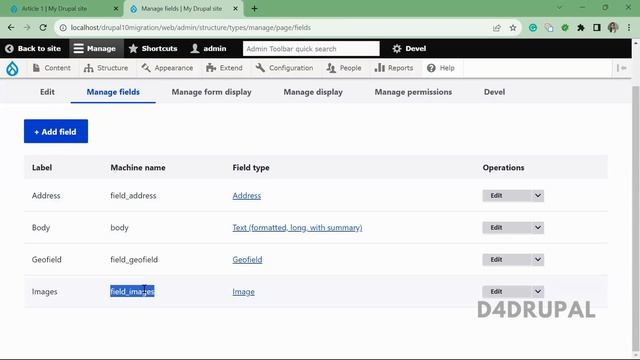Click the field_geofield machine name text
Screen dimensions: 640x360
(134, 260)
